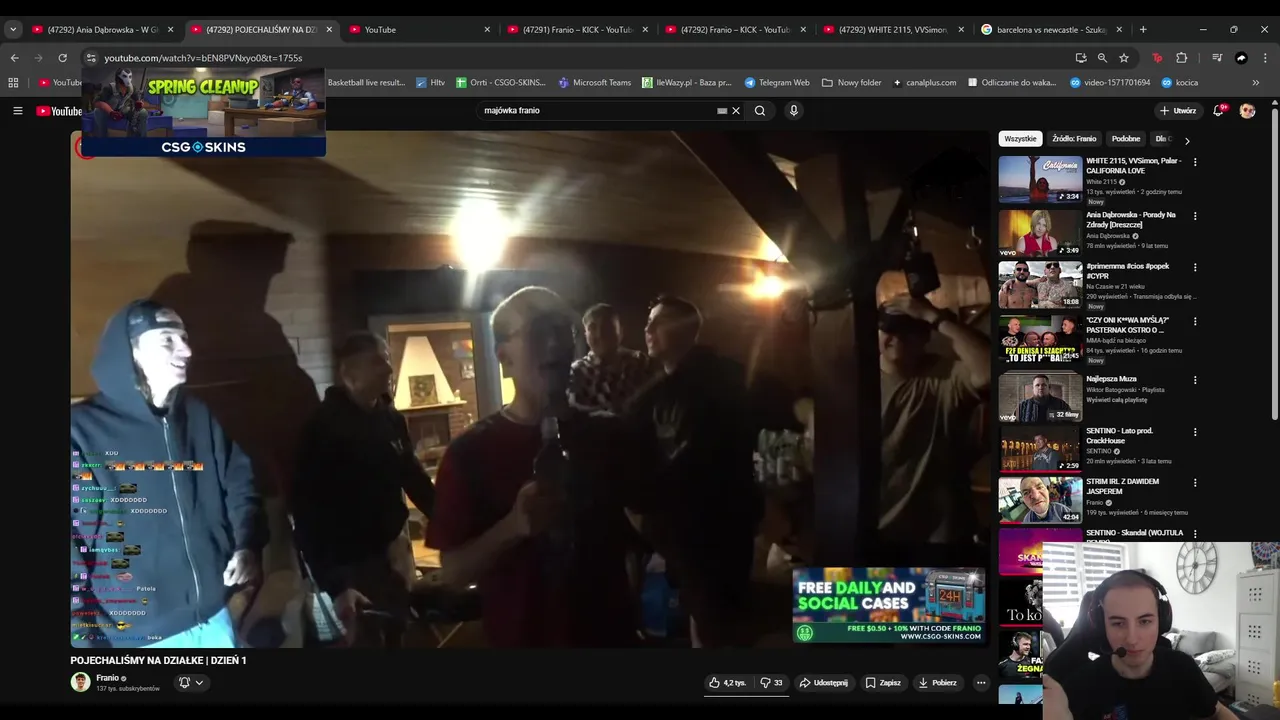The image size is (1280, 720).
Task: Click the Udostępnij share button
Action: click(x=823, y=683)
